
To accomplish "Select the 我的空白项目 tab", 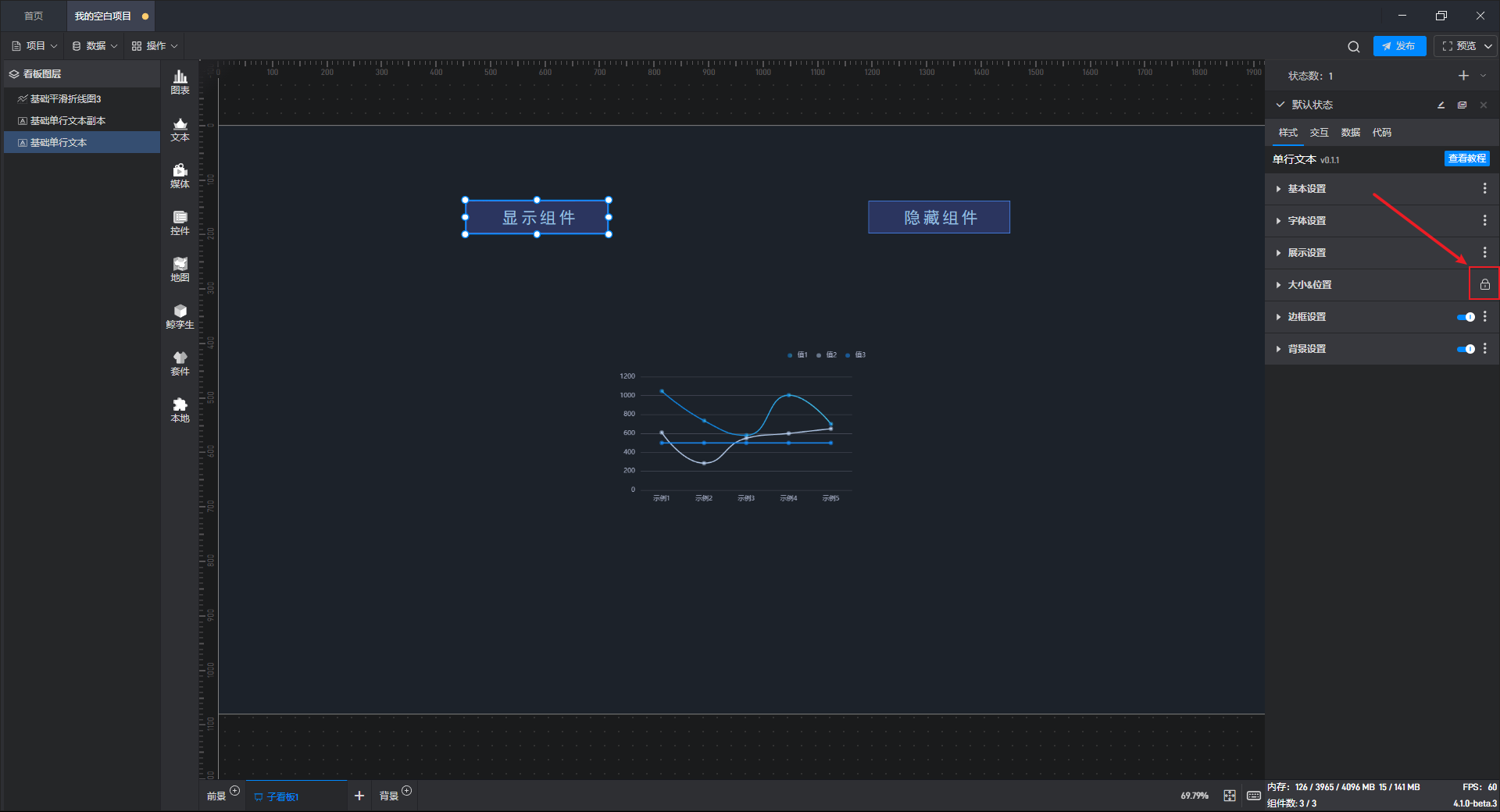I will coord(111,16).
